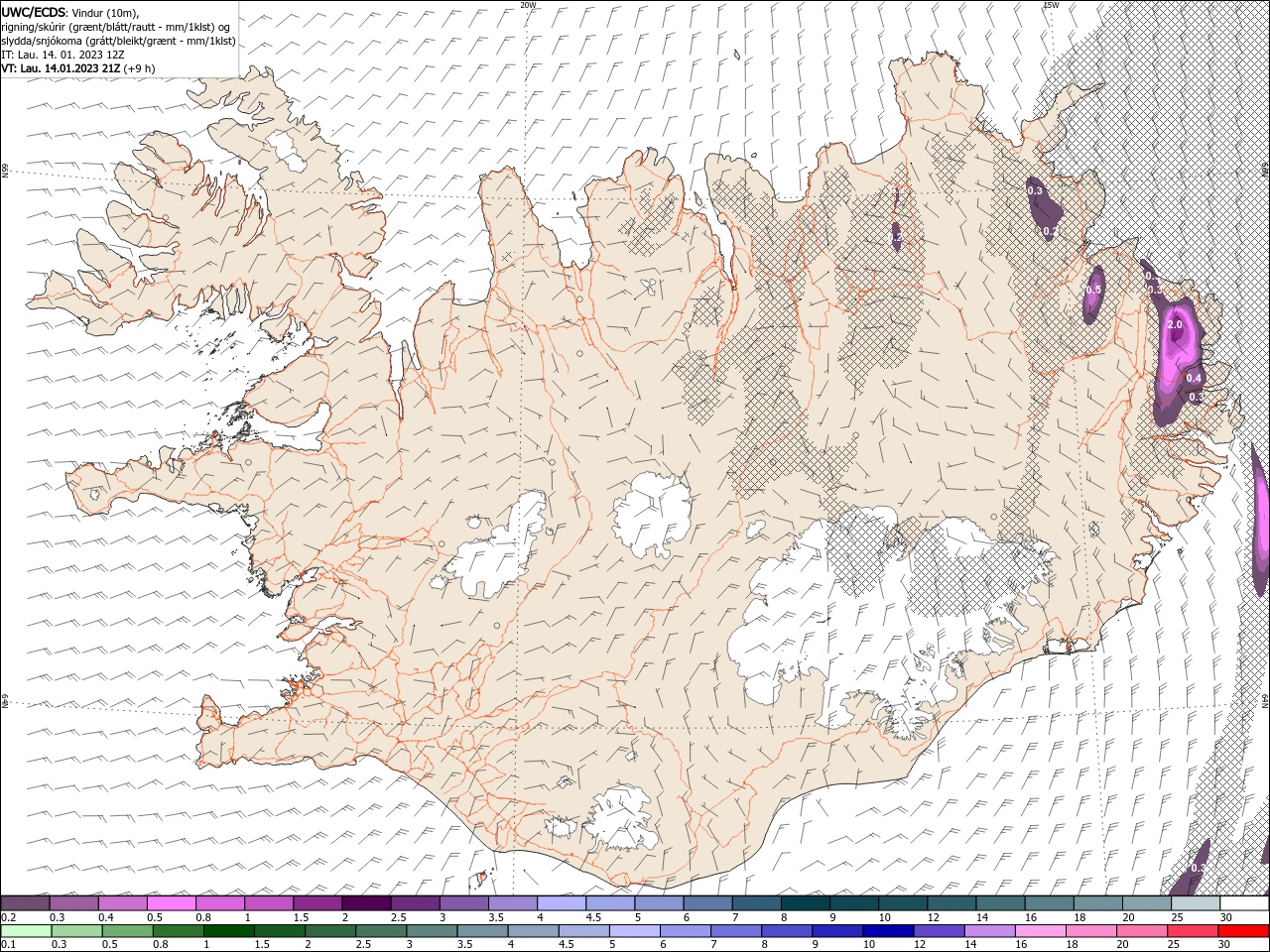Pick the light pink 16–18 swatch, bottom row
The width and height of the screenshot is (1270, 952).
tap(1040, 931)
